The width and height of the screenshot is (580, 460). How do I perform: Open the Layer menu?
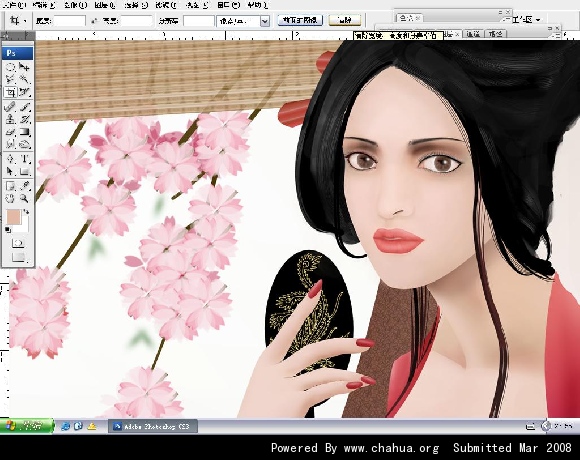tap(105, 5)
